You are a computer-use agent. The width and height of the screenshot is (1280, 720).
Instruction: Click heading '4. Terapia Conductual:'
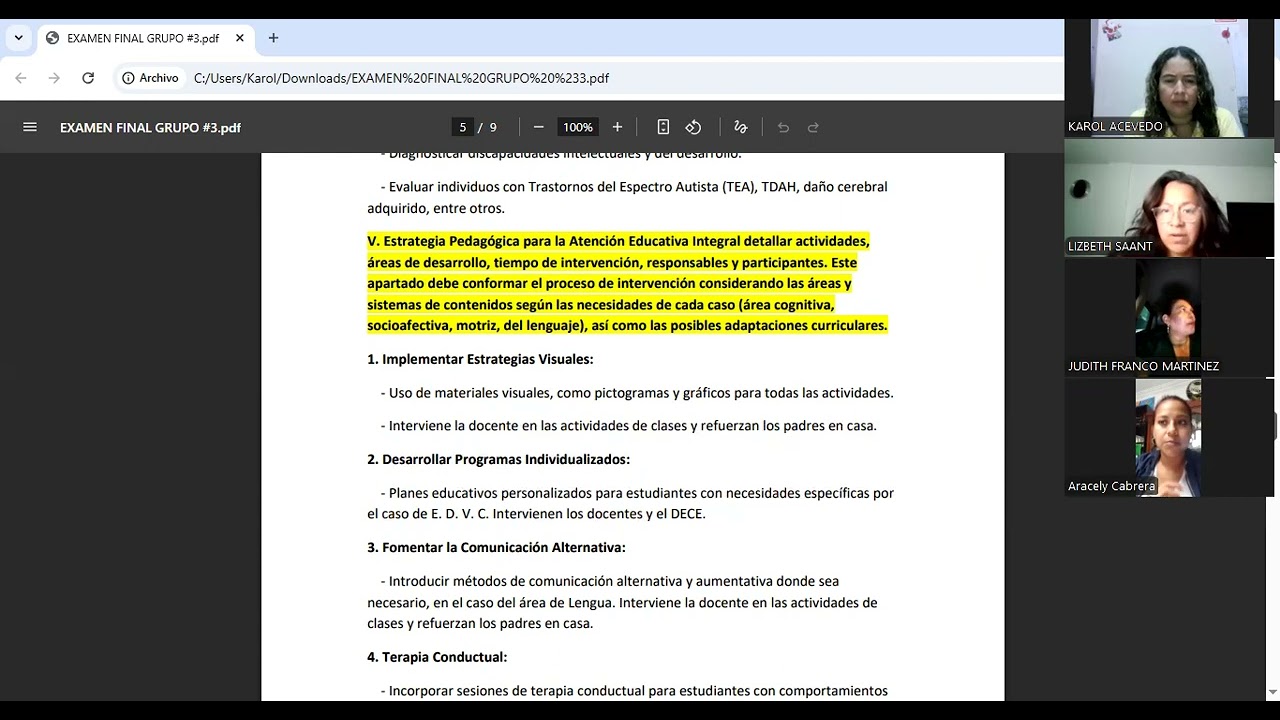(x=437, y=657)
